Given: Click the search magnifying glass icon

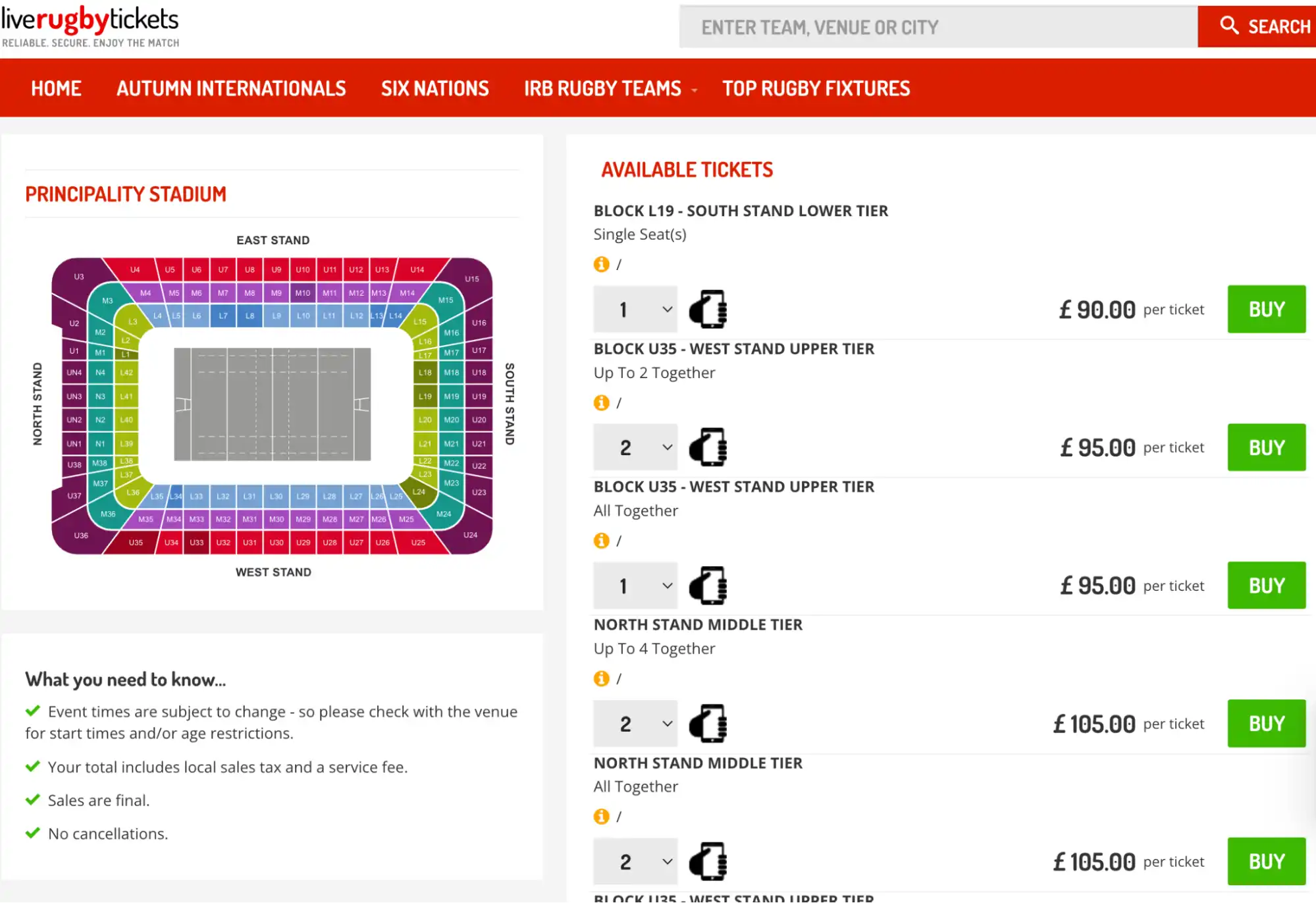Looking at the screenshot, I should pos(1229,26).
